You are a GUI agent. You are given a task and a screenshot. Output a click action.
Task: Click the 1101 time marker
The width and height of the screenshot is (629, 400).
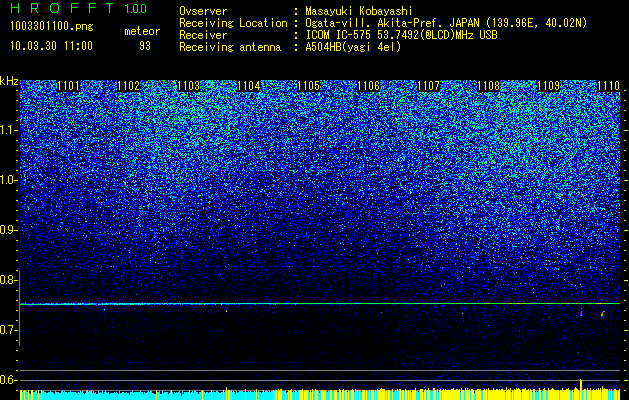[69, 86]
